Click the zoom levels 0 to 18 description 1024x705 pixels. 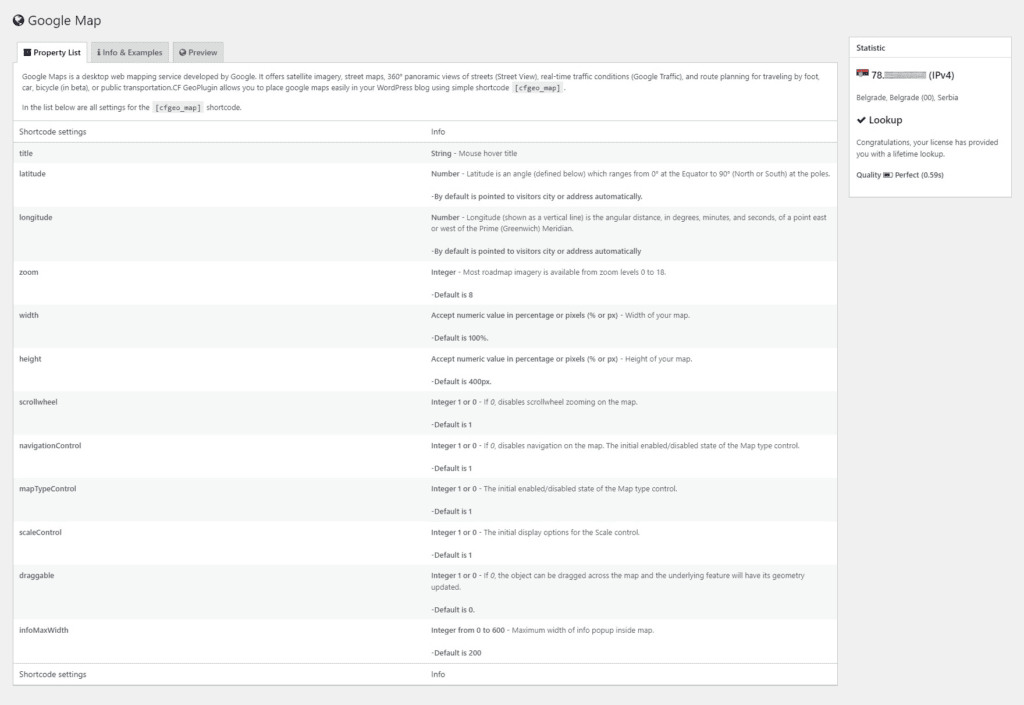pyautogui.click(x=548, y=272)
